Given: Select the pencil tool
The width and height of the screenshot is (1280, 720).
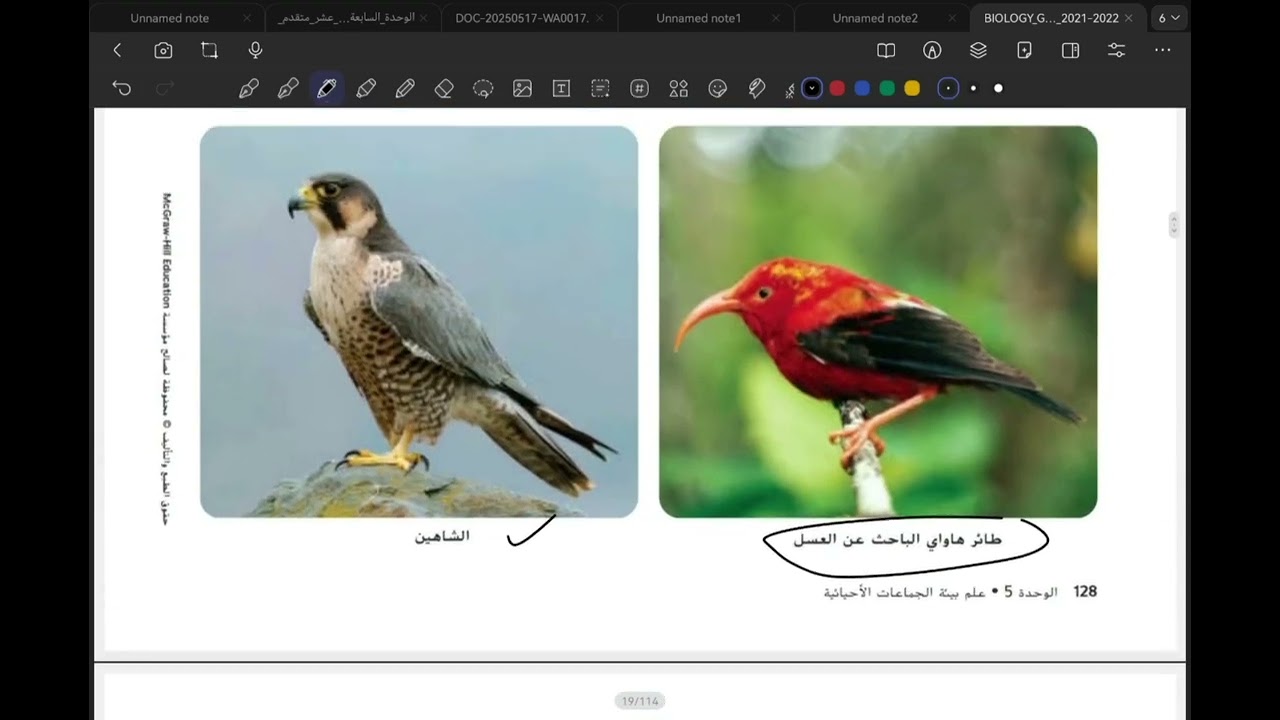Looking at the screenshot, I should pos(405,88).
